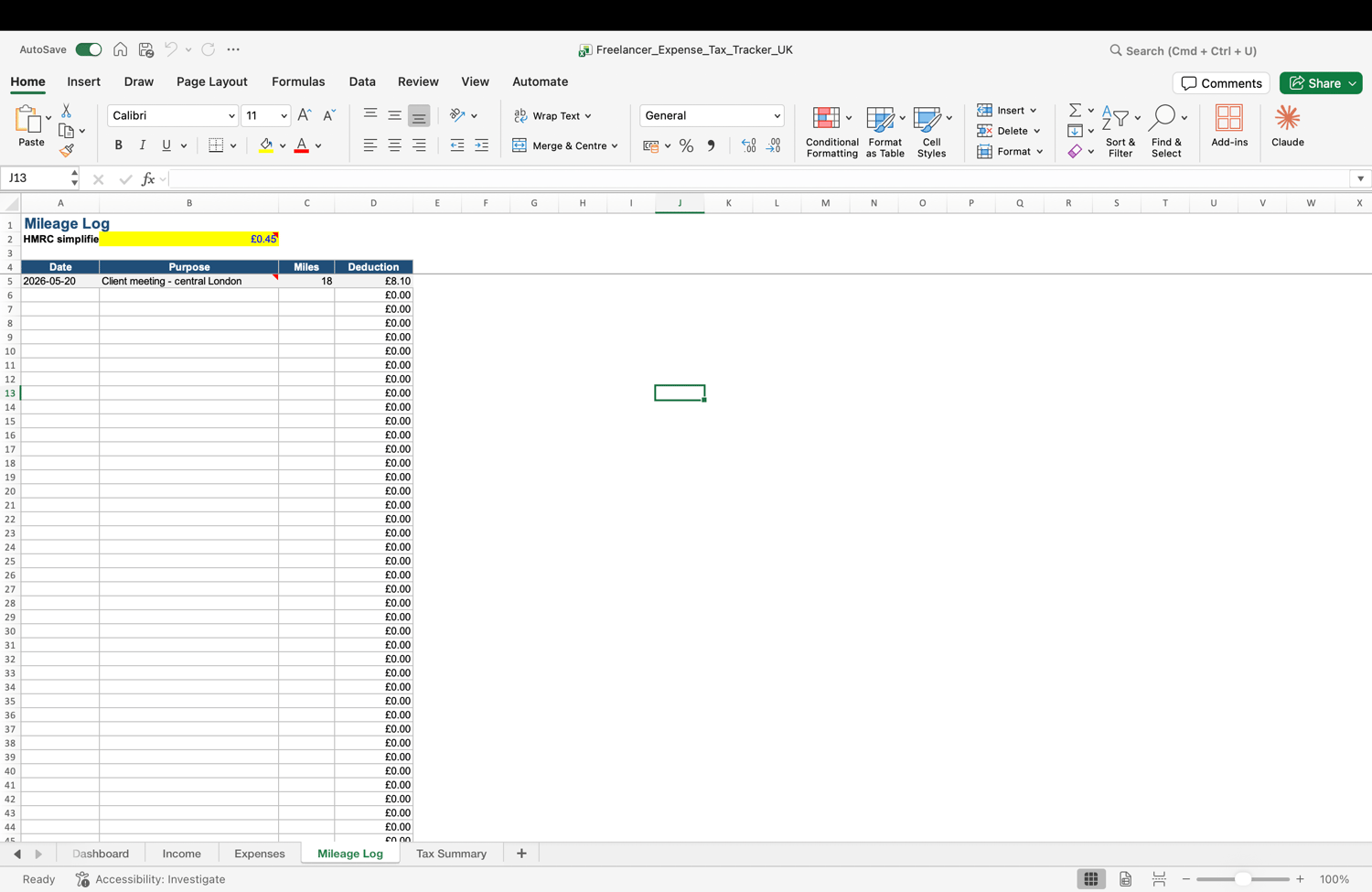Enable Wrap Text

552,115
